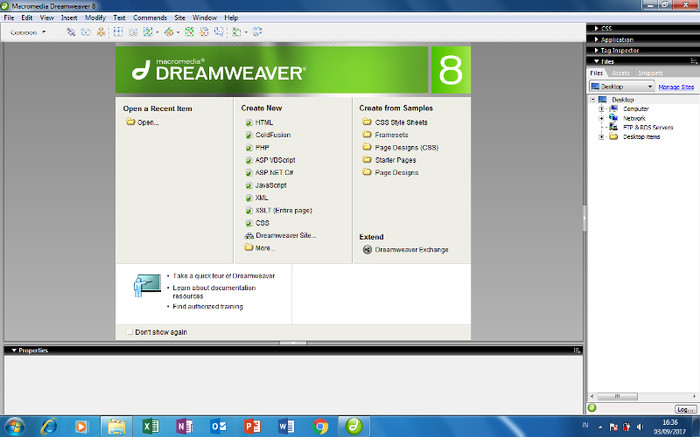Image resolution: width=700 pixels, height=437 pixels.
Task: Open the Modify menu
Action: coord(95,18)
